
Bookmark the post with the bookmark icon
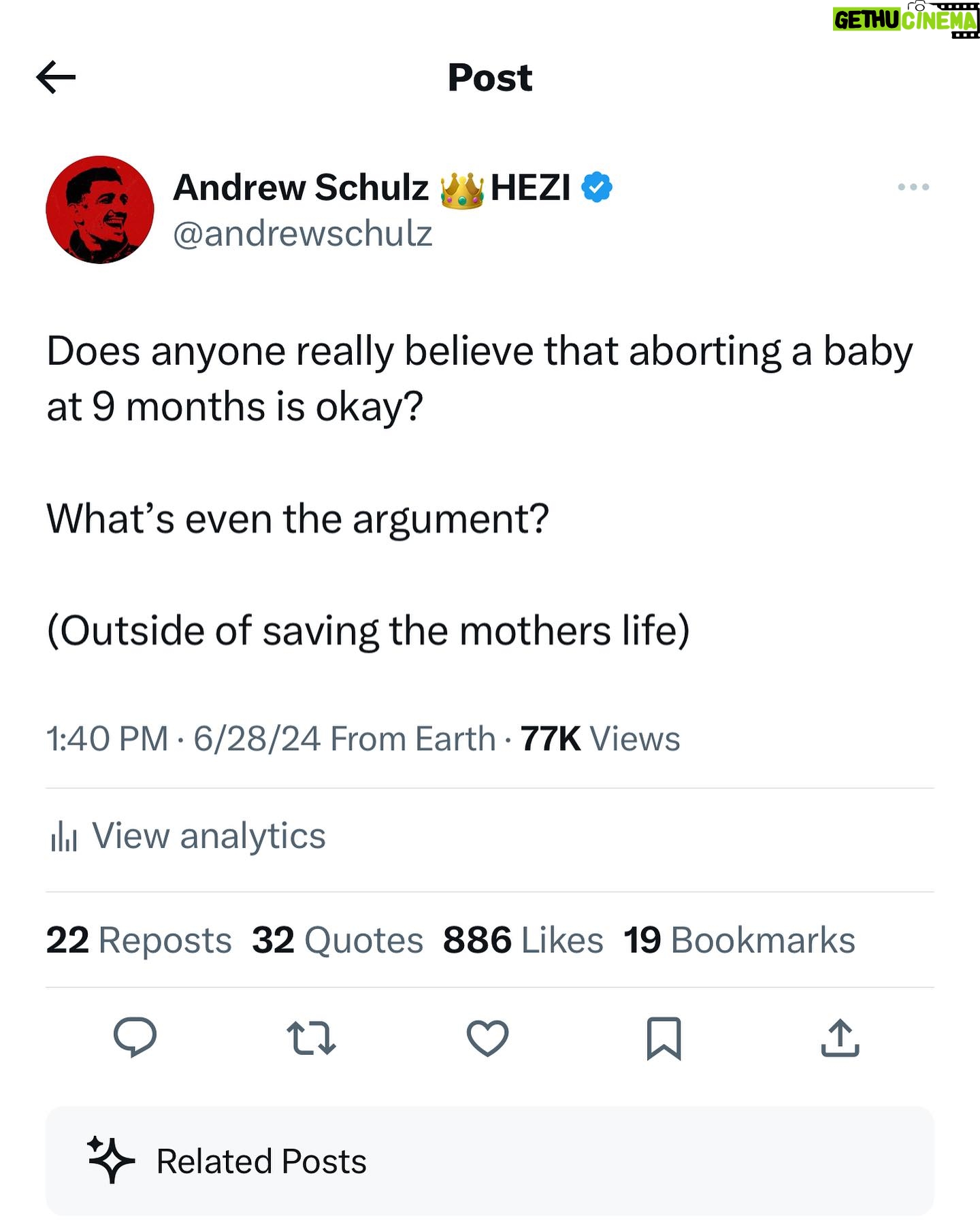(x=664, y=1039)
